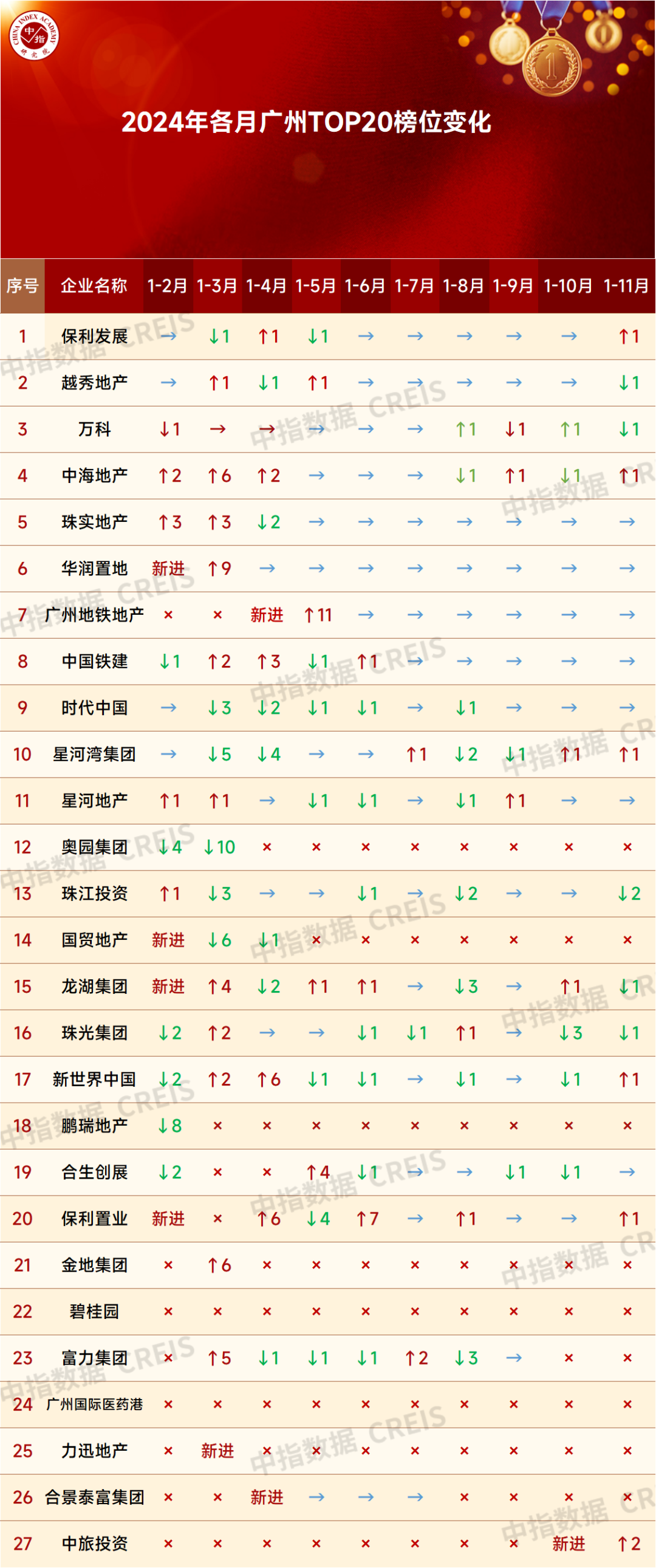This screenshot has width=656, height=1568.
Task: Select company name 龙湖集团
Action: coord(94,987)
